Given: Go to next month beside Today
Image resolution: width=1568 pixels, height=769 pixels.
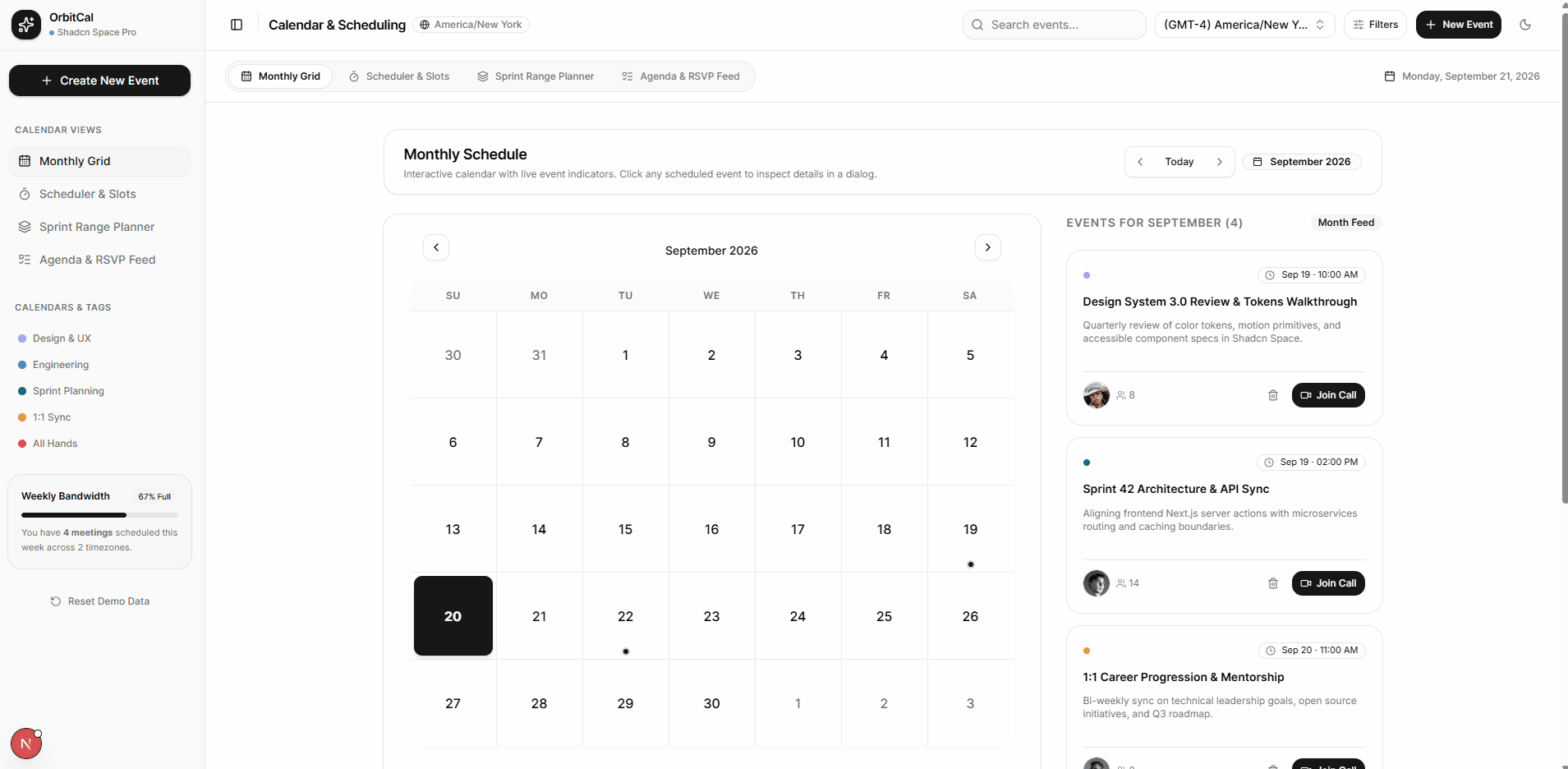Looking at the screenshot, I should tap(1220, 162).
